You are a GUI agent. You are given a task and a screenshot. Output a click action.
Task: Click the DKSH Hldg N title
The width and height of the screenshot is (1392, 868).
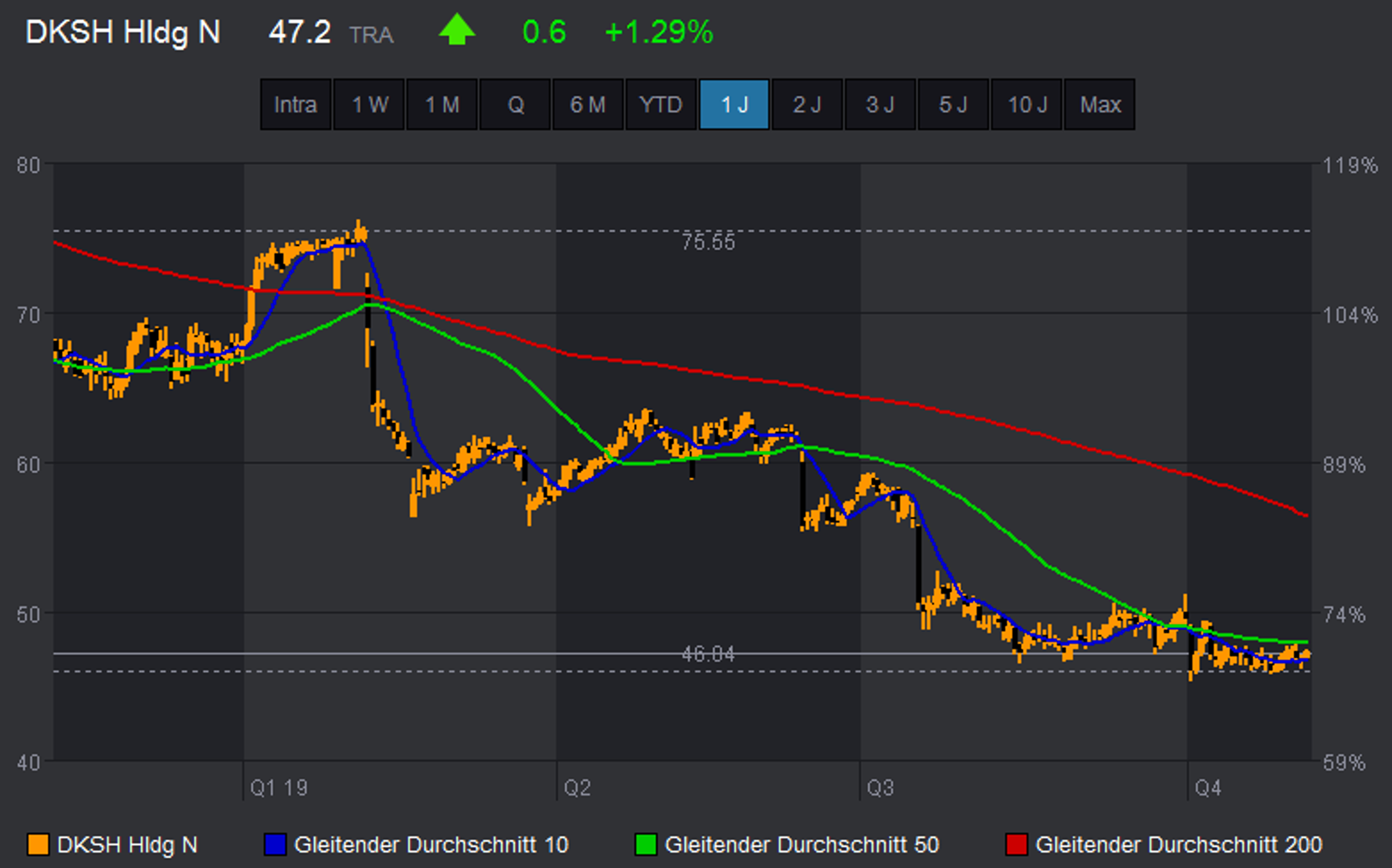[x=123, y=32]
